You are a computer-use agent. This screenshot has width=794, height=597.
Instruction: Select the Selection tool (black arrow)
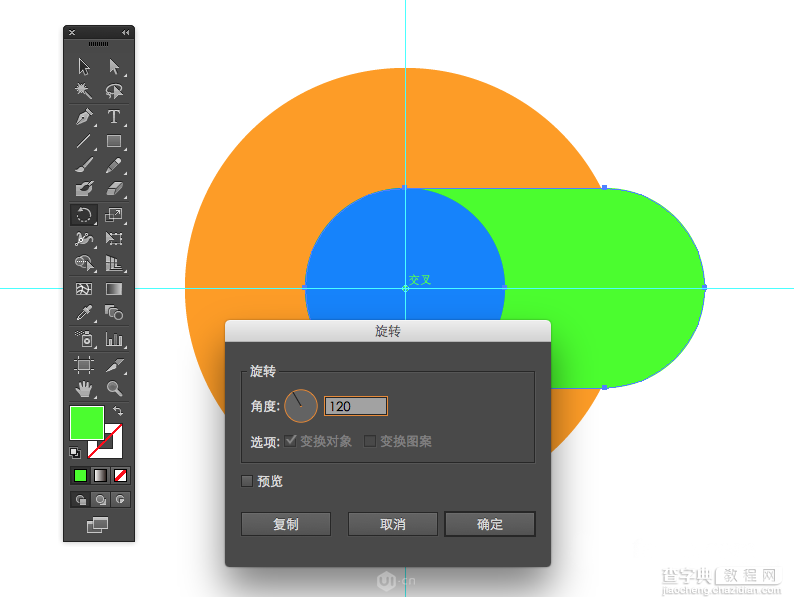click(x=84, y=66)
